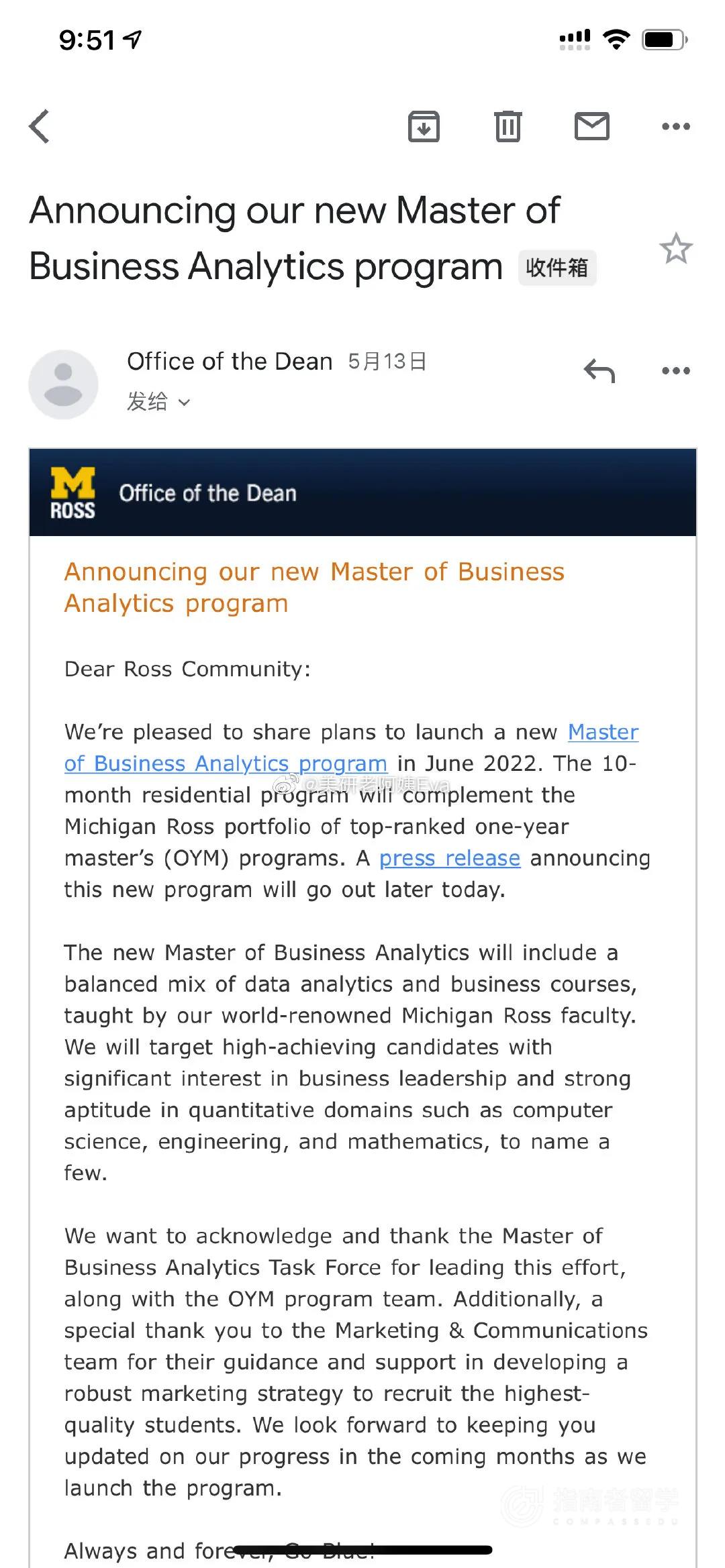Open sender row more options dots

[x=676, y=370]
